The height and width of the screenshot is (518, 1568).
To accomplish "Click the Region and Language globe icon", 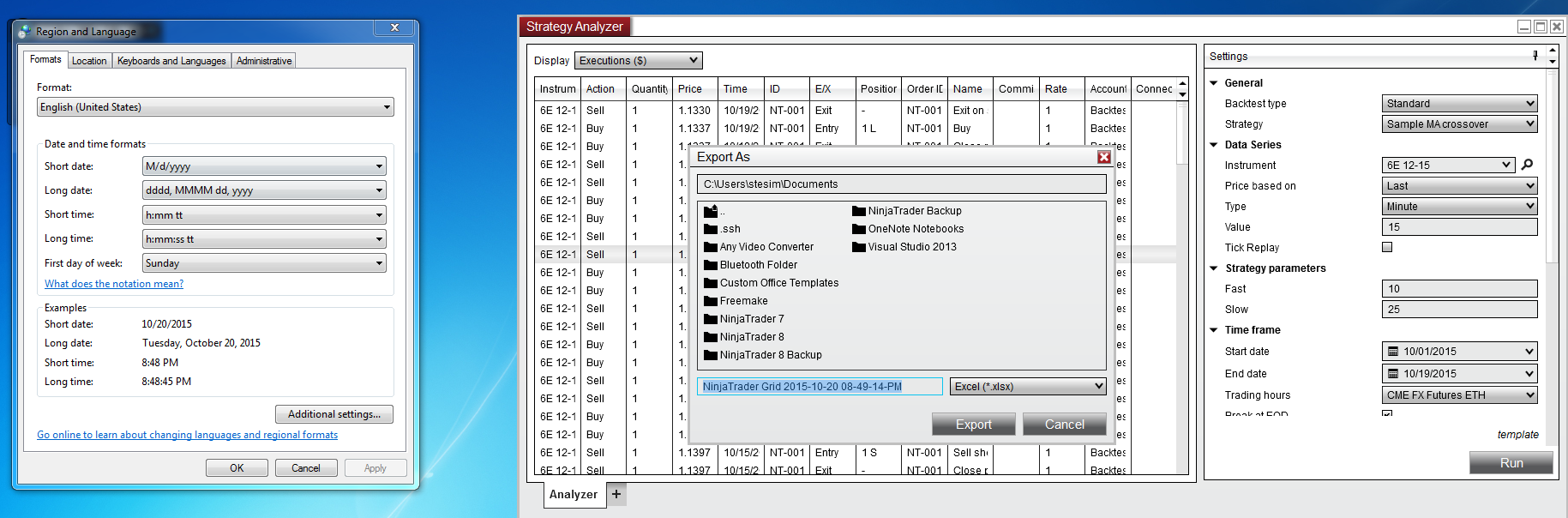I will 24,31.
